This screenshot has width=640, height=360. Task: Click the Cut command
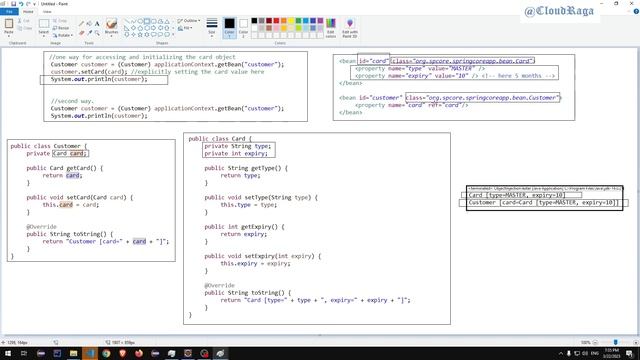[x=24, y=21]
